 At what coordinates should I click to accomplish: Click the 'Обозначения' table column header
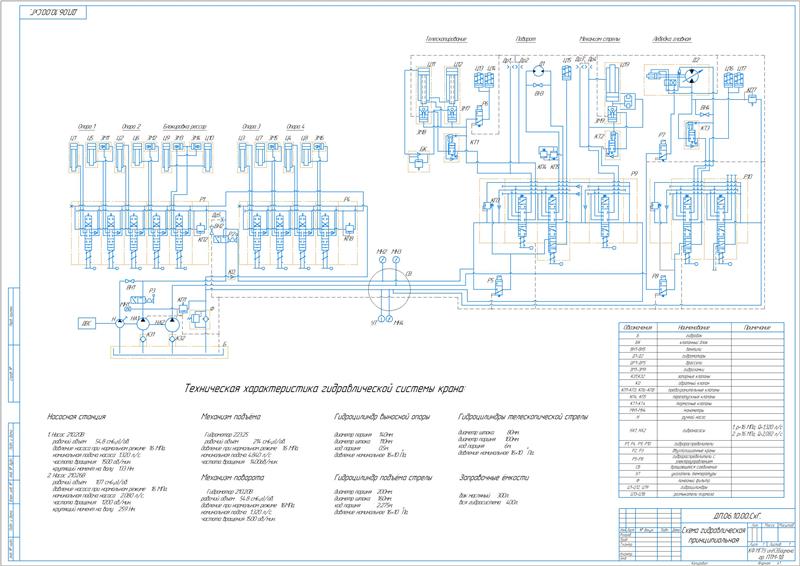click(x=638, y=327)
